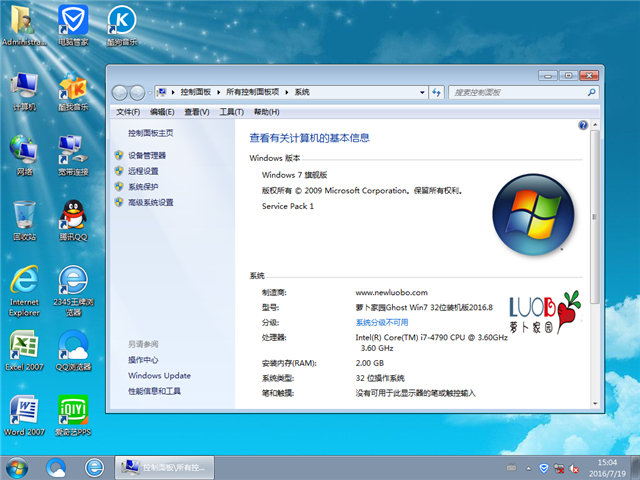Click the vertical scrollbar thumb
The width and height of the screenshot is (640, 480).
click(595, 216)
